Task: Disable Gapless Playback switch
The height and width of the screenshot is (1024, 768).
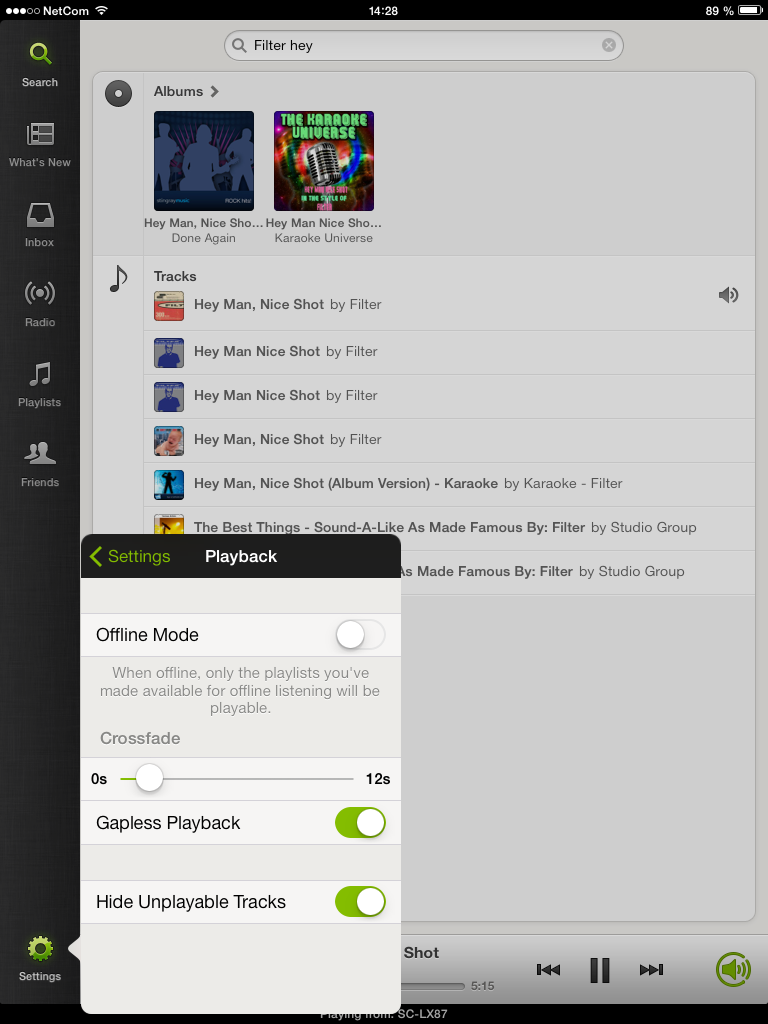Action: pyautogui.click(x=360, y=823)
